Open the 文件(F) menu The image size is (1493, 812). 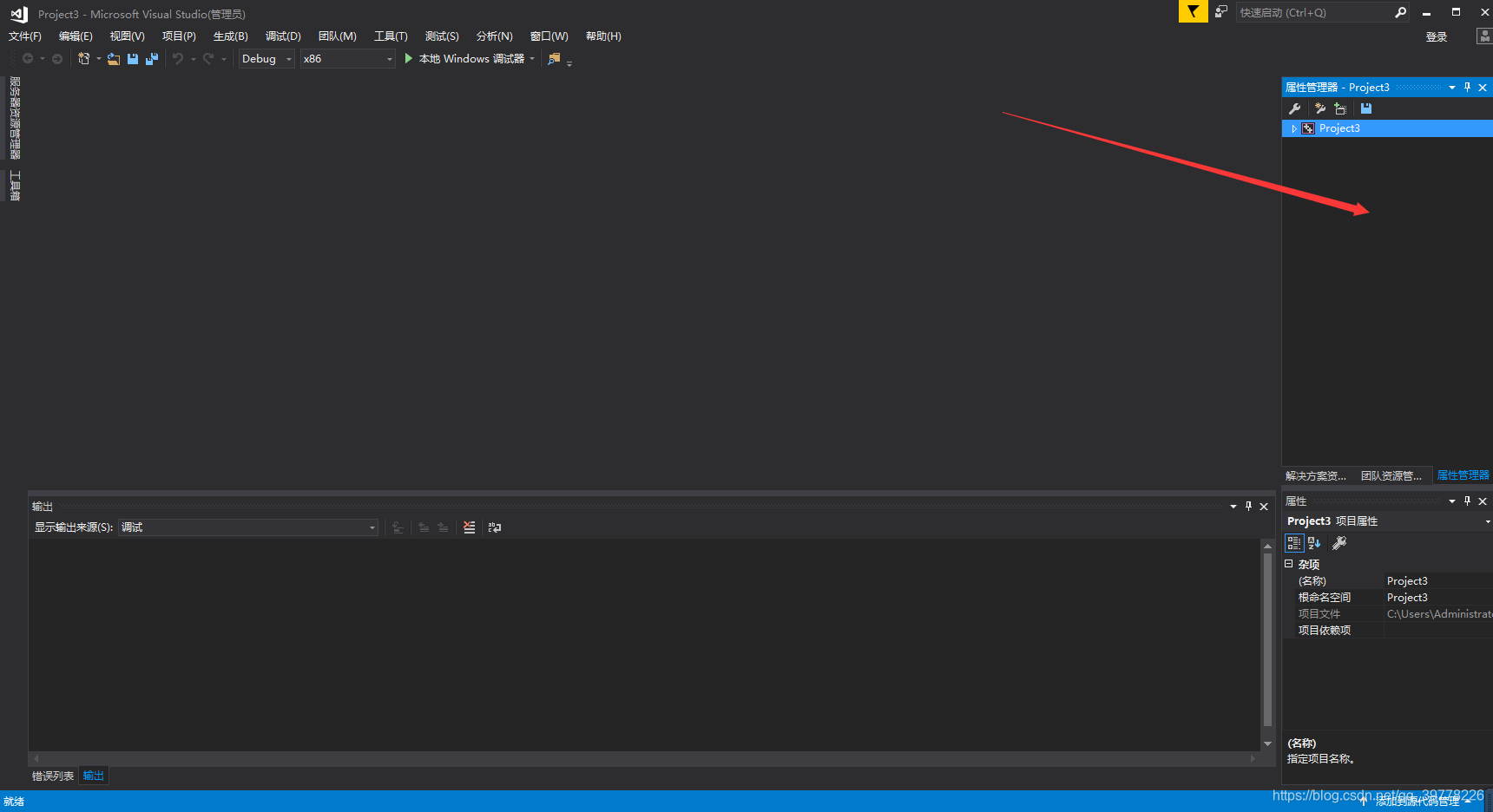click(x=25, y=36)
